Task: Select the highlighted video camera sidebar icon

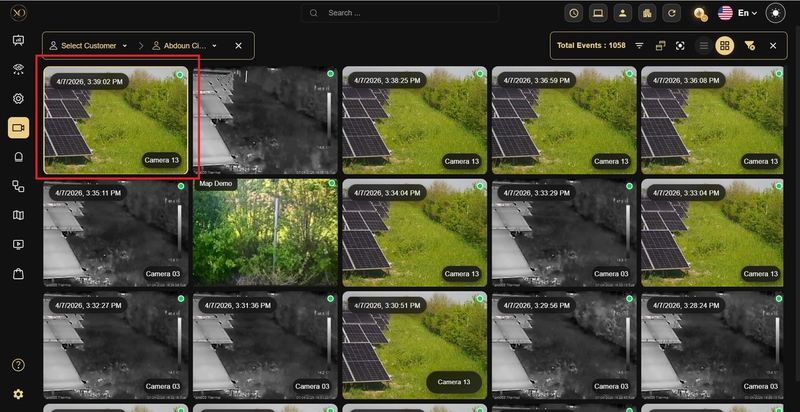Action: (18, 128)
